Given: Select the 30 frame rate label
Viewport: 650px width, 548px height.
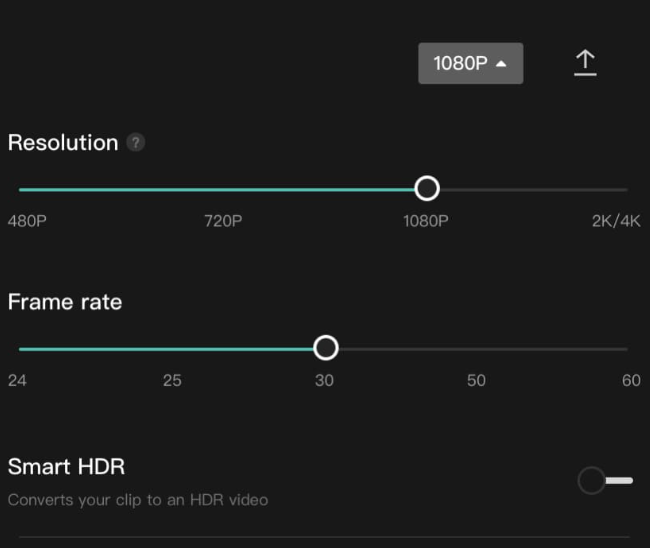Looking at the screenshot, I should pyautogui.click(x=324, y=380).
